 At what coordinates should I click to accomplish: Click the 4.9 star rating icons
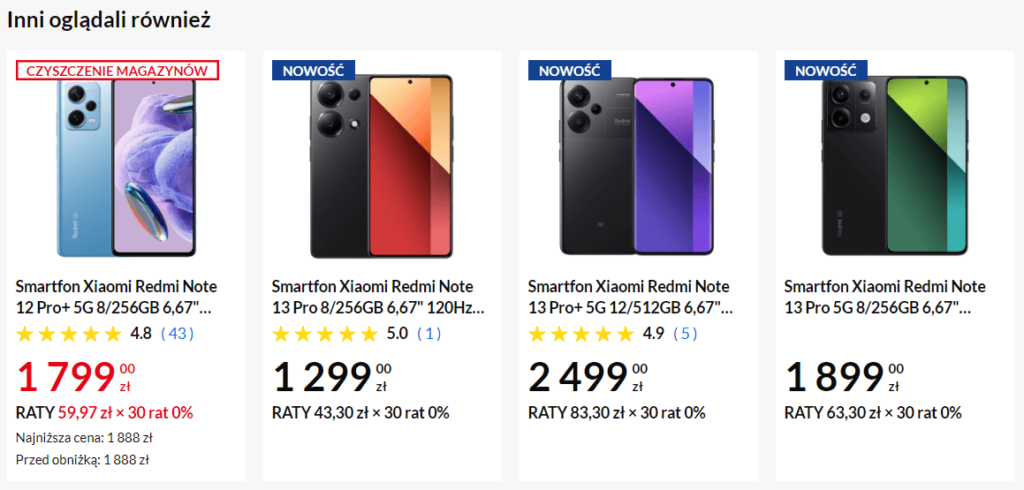click(581, 334)
